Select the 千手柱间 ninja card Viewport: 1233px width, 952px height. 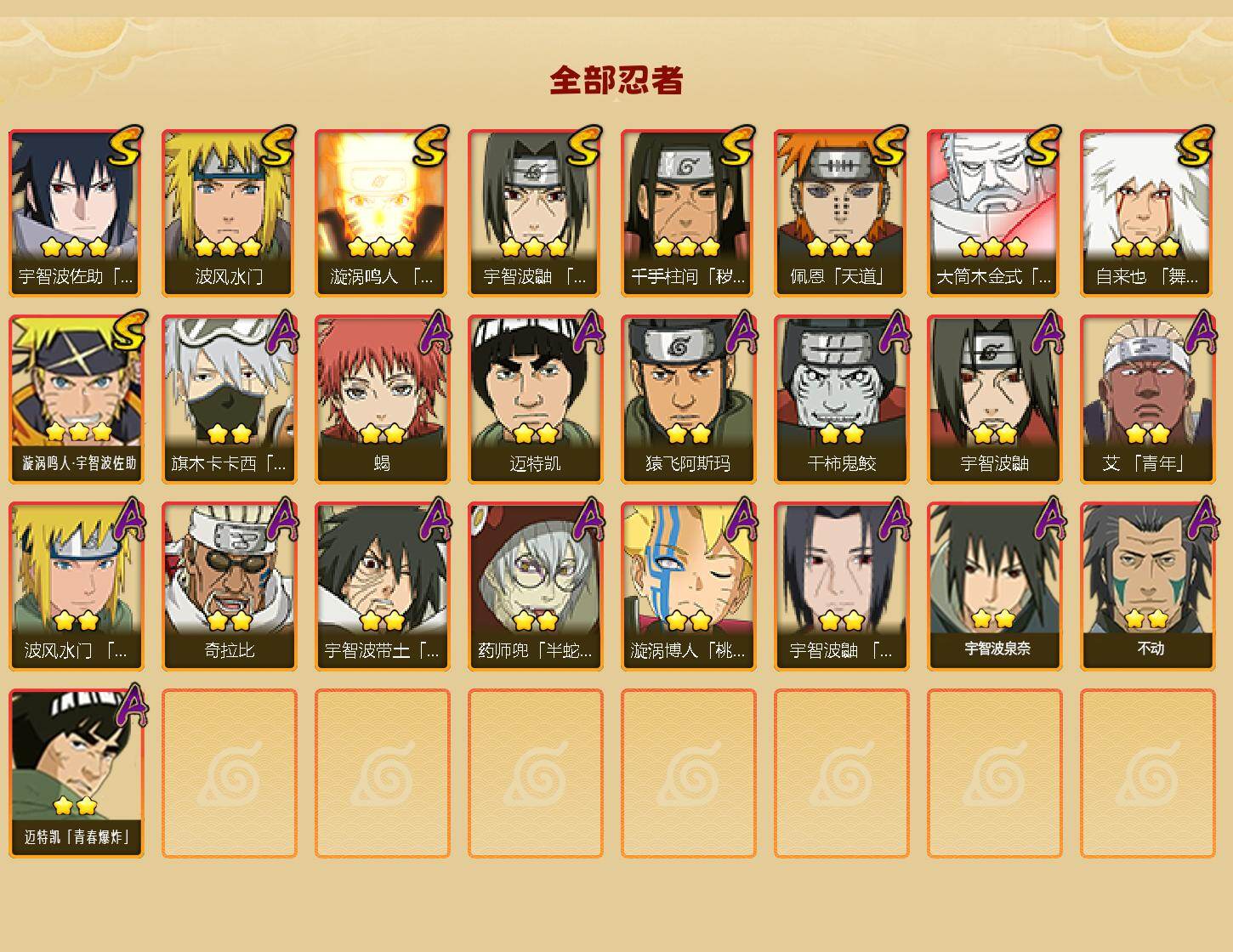689,212
